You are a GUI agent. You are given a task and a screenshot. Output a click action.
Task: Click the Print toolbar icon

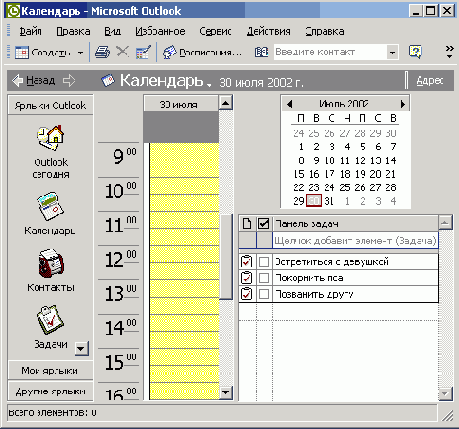pyautogui.click(x=102, y=52)
